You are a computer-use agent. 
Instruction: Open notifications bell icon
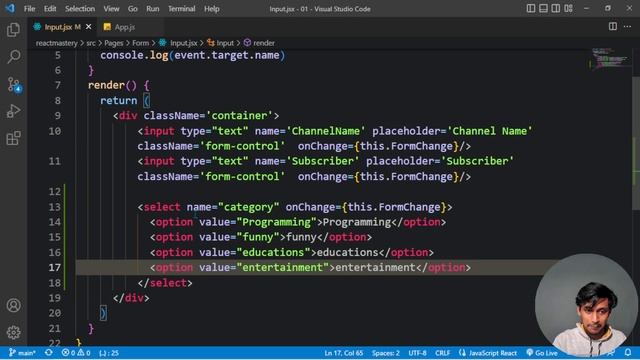tap(628, 353)
